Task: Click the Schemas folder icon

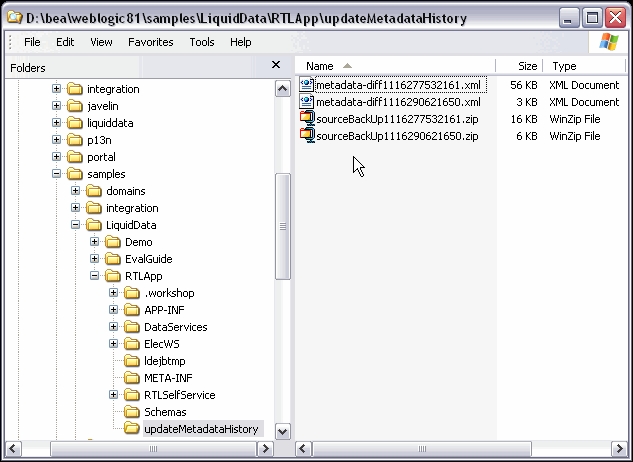Action: click(132, 412)
